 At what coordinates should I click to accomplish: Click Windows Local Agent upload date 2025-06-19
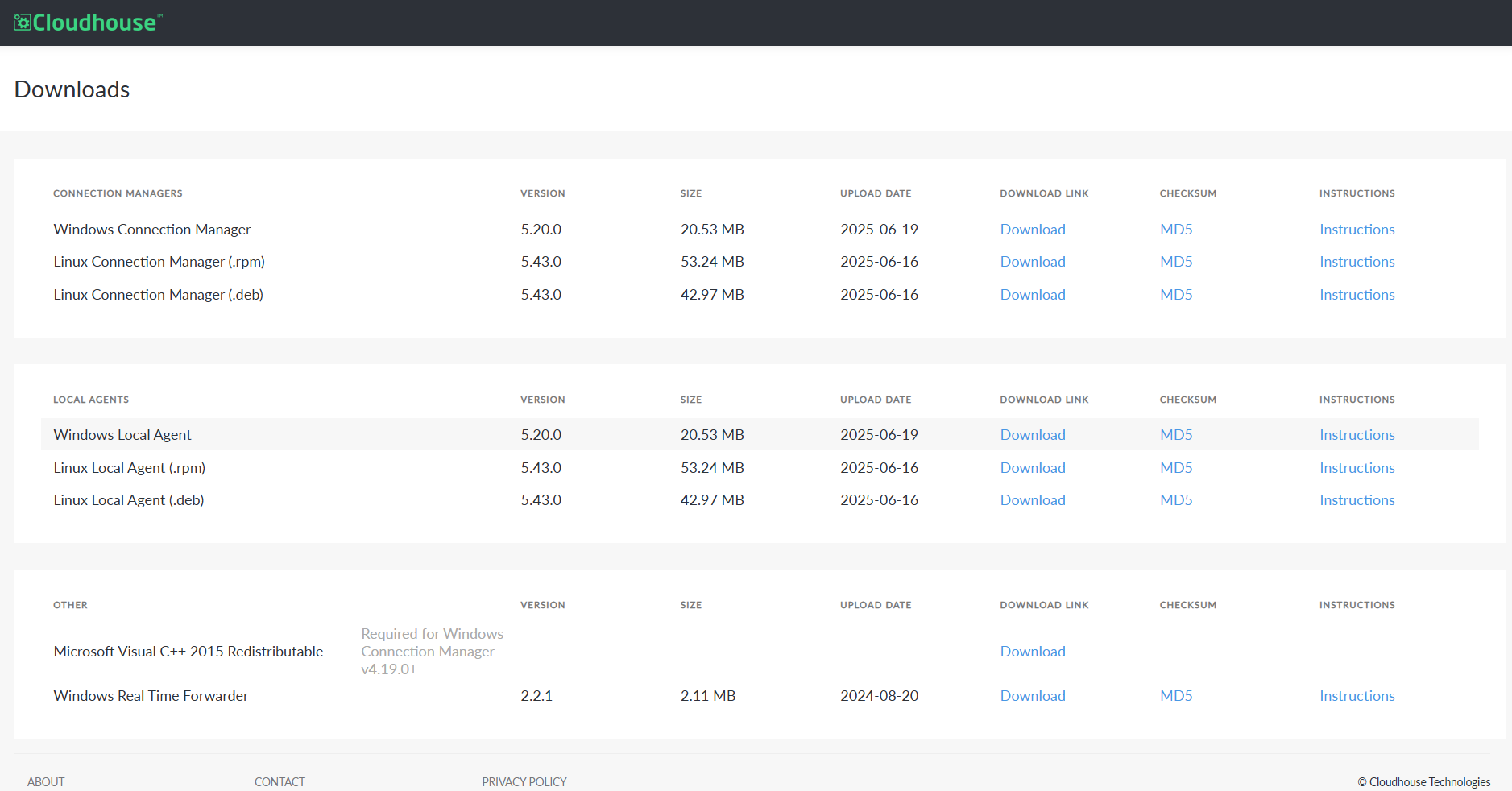pos(879,435)
